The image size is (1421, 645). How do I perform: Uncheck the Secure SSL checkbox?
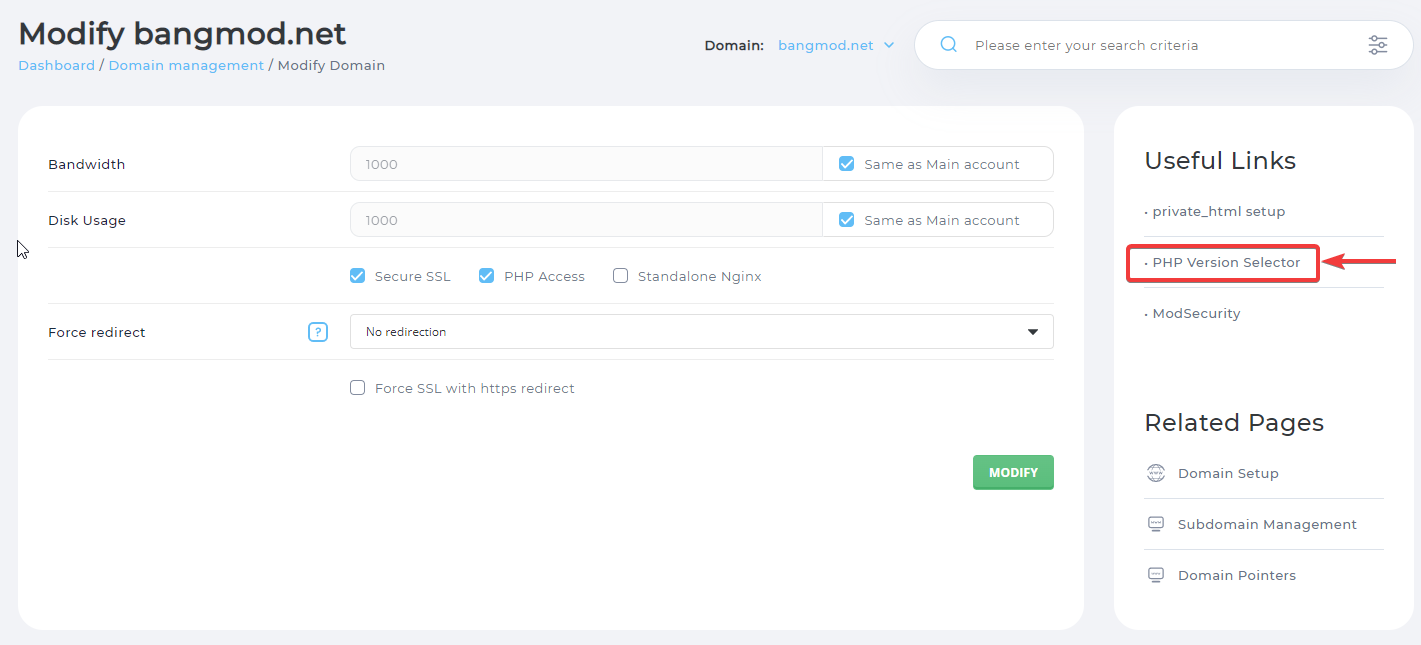[x=358, y=276]
